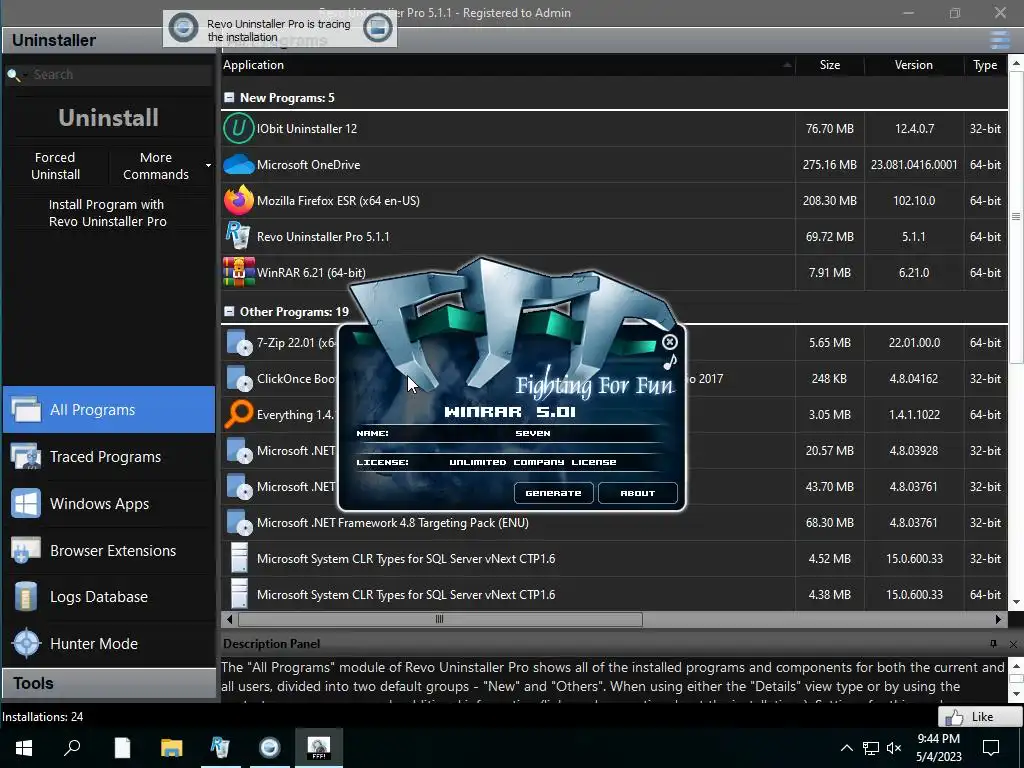Click the network tray icon

[871, 748]
